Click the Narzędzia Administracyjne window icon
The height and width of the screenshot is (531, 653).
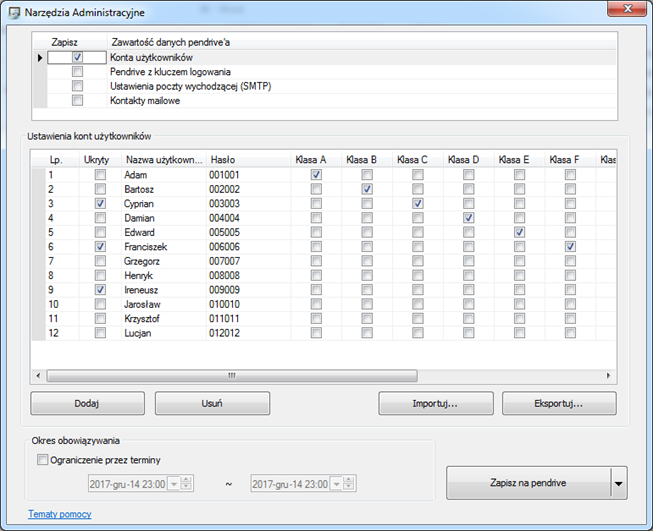click(x=14, y=12)
